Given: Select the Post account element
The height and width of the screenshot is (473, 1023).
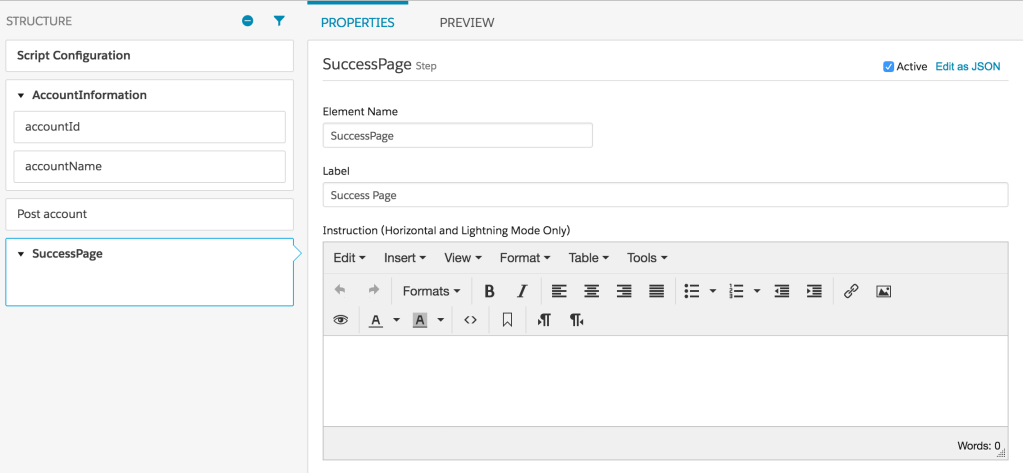Looking at the screenshot, I should point(149,214).
